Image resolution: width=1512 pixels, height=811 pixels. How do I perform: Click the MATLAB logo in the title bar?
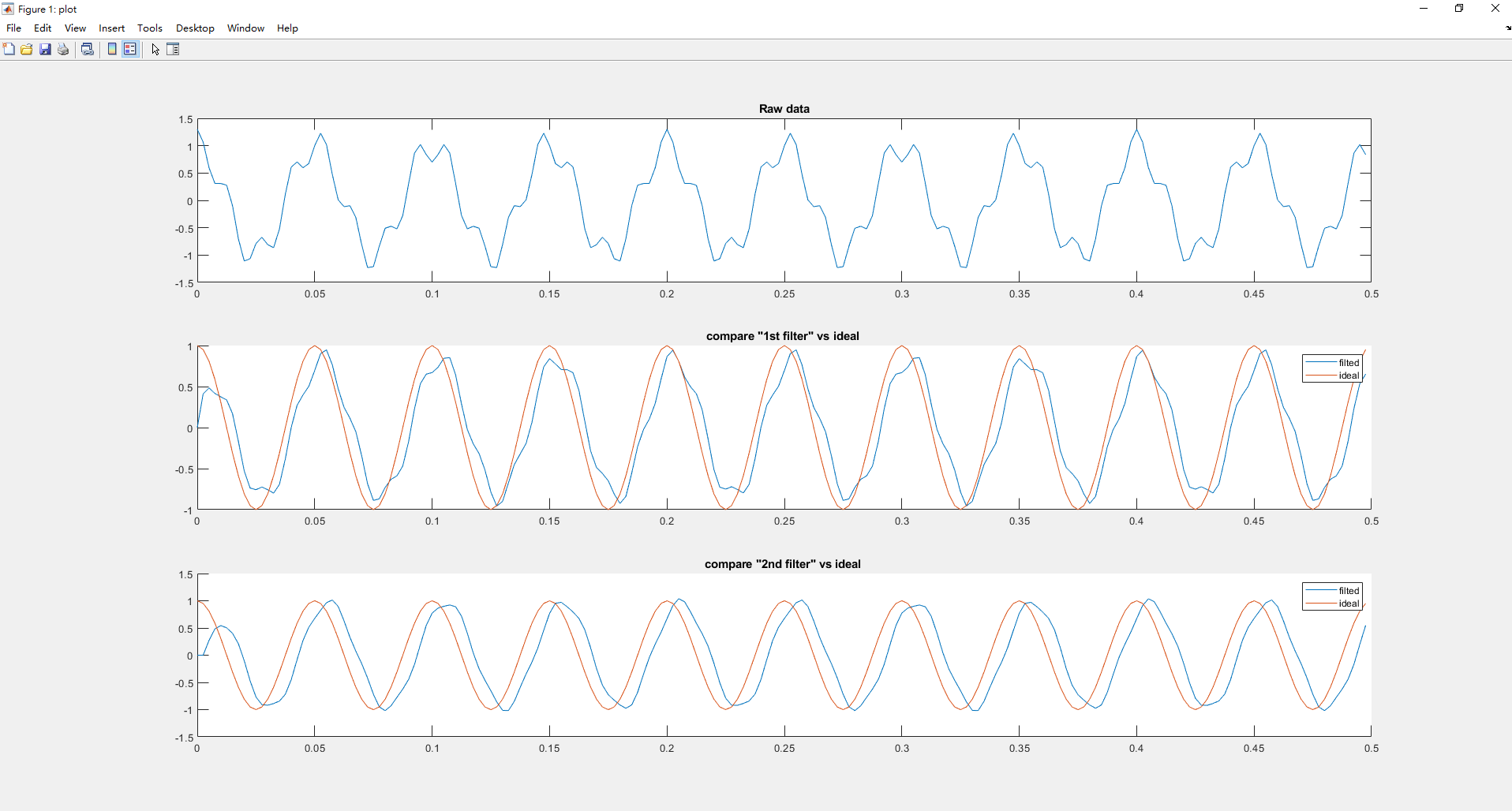[8, 9]
